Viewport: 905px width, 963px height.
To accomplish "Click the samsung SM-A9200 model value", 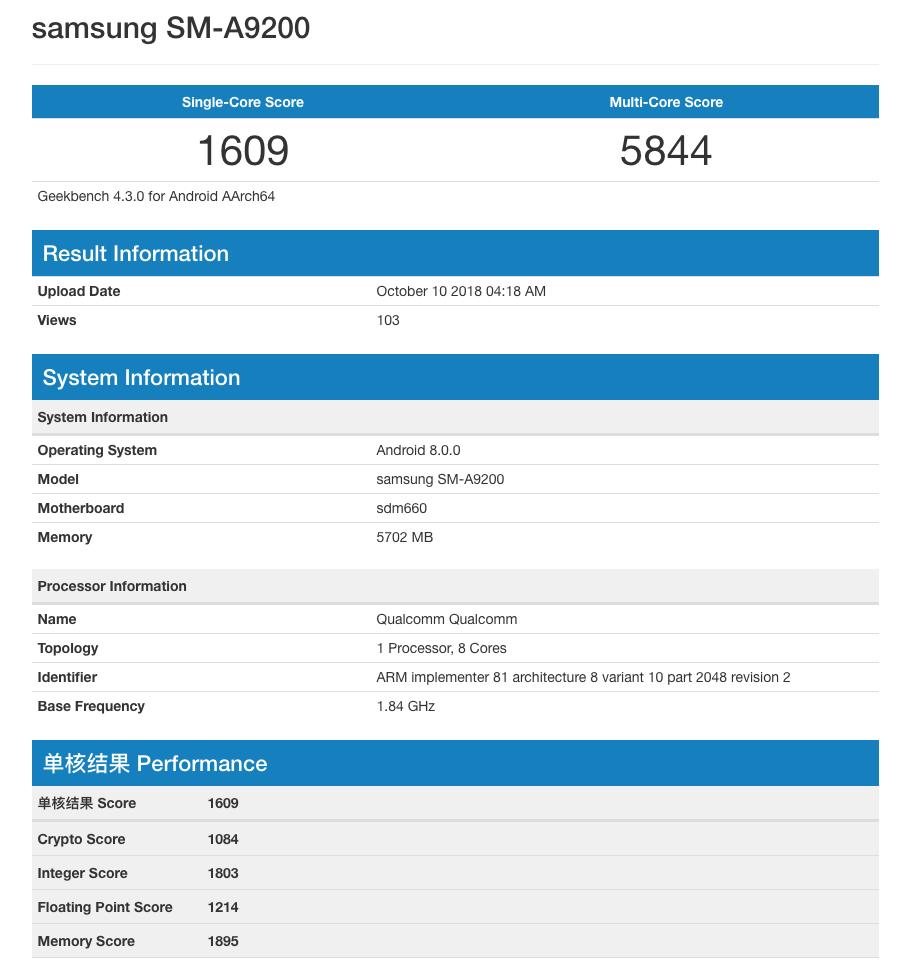I will (x=440, y=479).
